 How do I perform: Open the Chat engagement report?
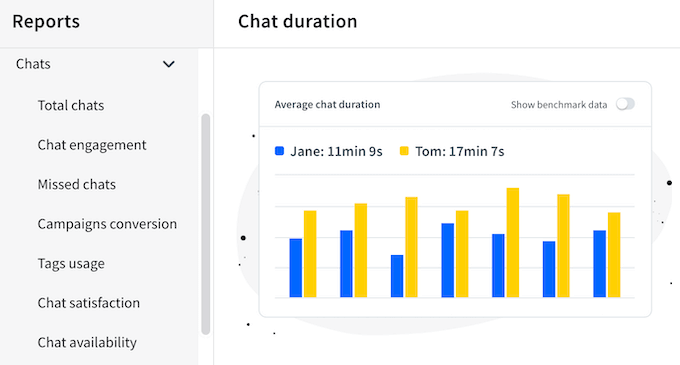pyautogui.click(x=92, y=145)
